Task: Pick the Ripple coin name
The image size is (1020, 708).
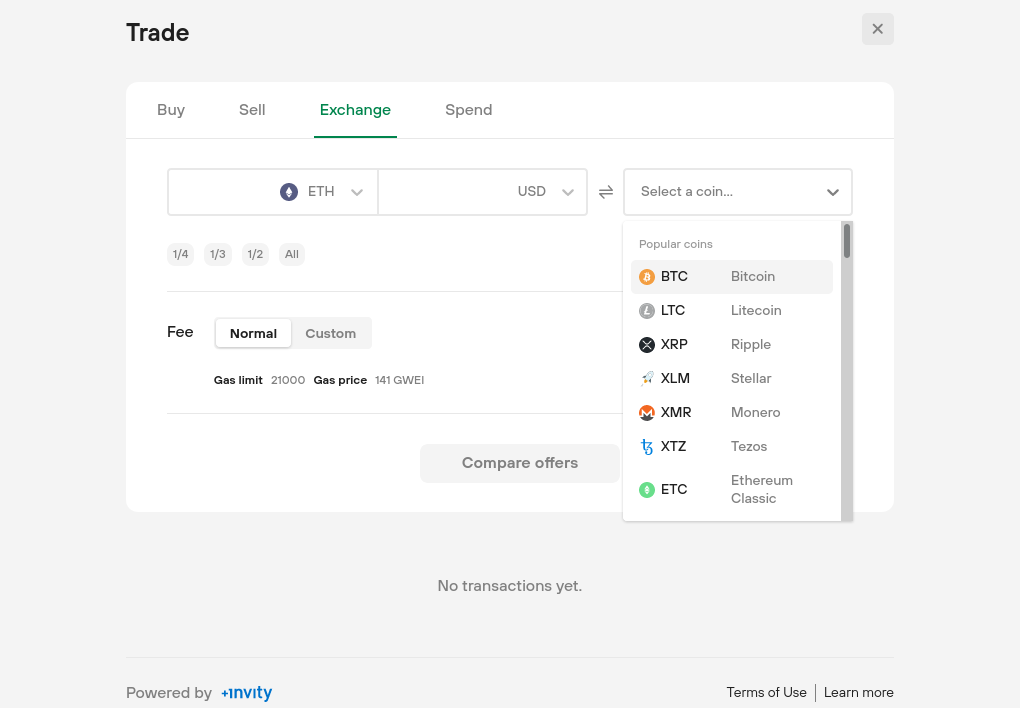Action: 751,345
